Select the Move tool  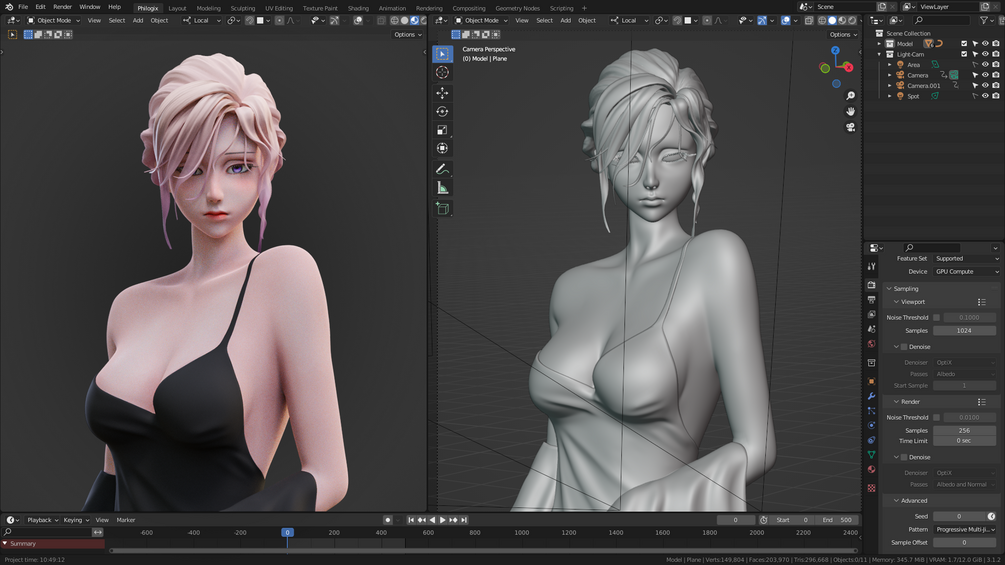coord(442,93)
